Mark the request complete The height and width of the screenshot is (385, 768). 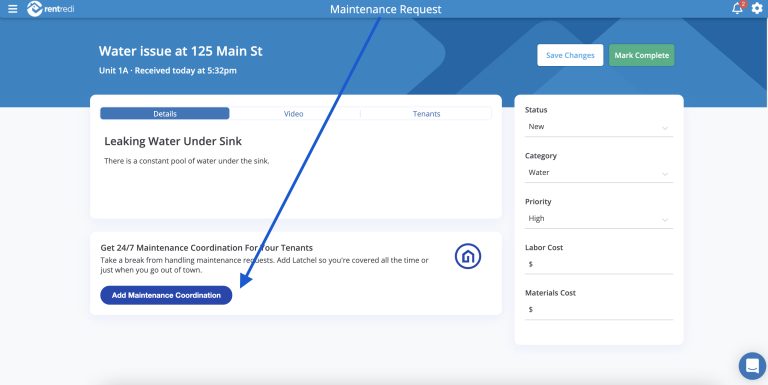pyautogui.click(x=642, y=55)
